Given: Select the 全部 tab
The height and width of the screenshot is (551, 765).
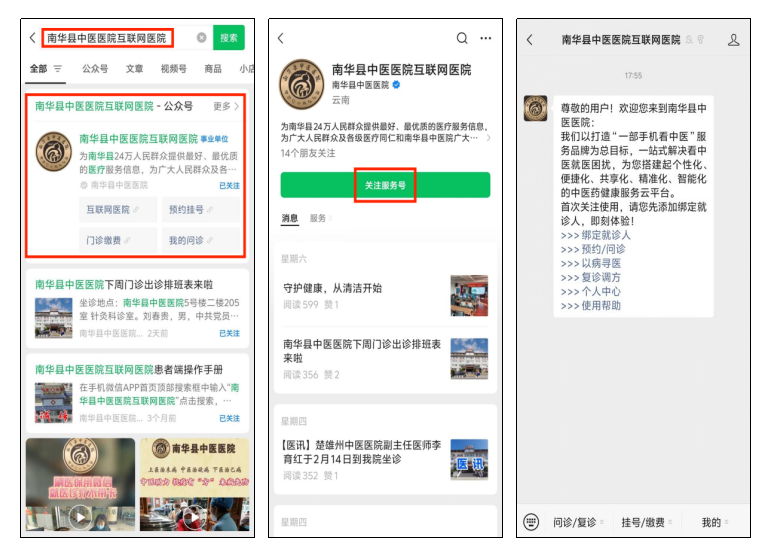Looking at the screenshot, I should coord(39,69).
